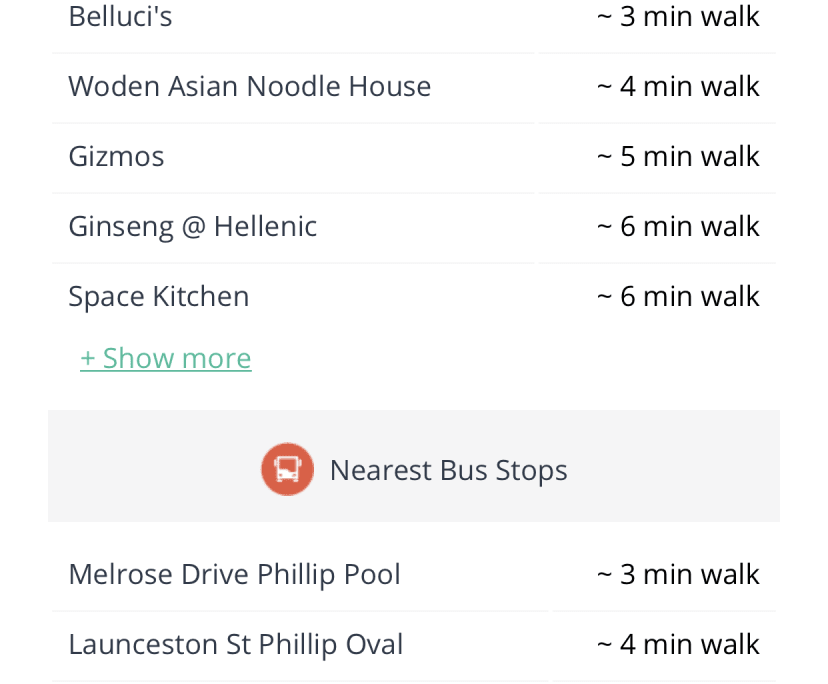Expand list with Show more link

166,358
